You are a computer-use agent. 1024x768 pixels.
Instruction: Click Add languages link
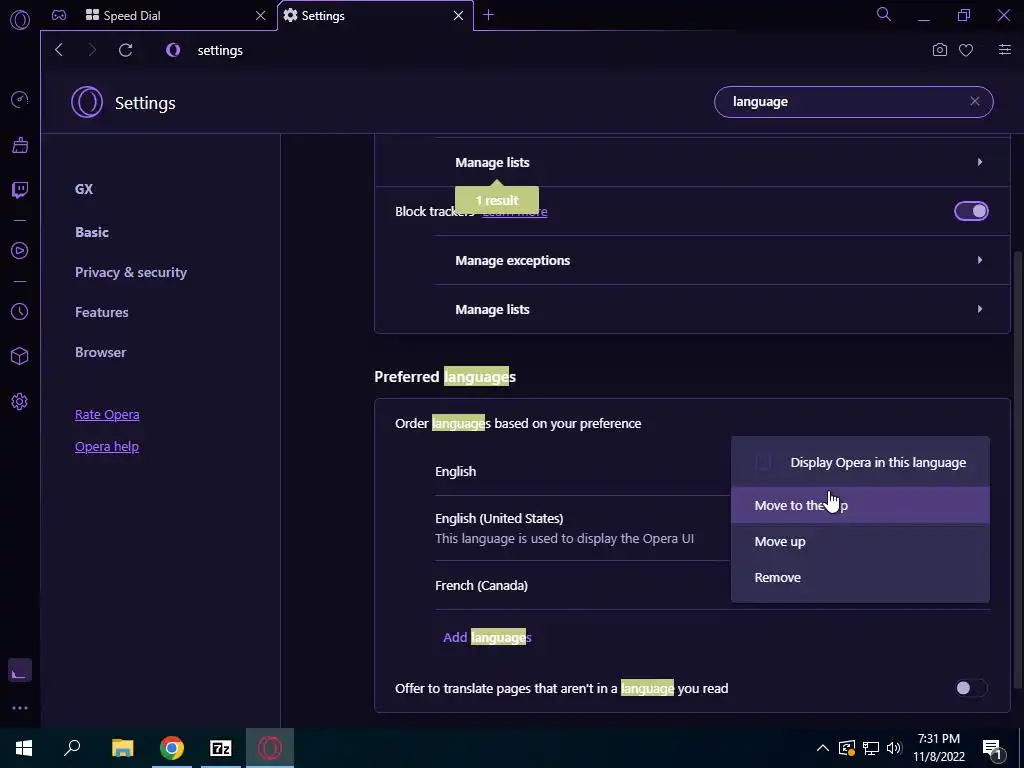(x=487, y=637)
